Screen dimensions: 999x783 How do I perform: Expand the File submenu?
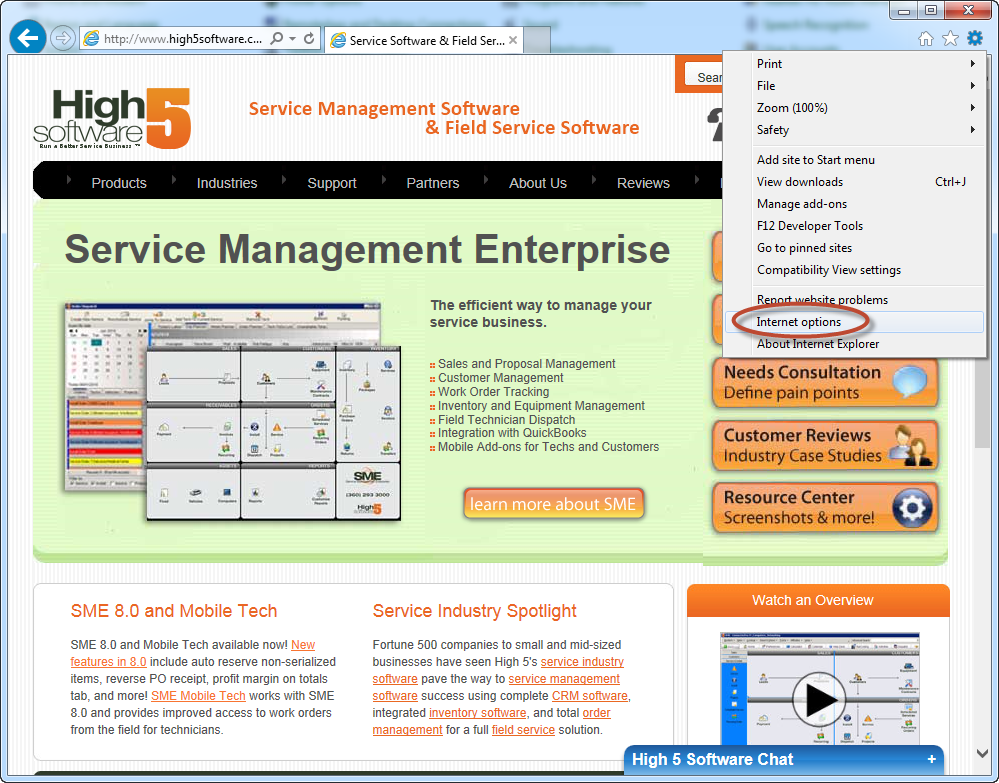[855, 85]
